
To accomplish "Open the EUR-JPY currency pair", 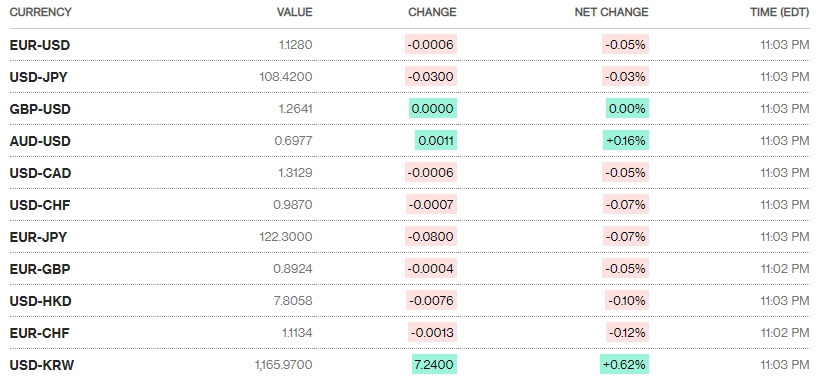I will [x=38, y=237].
